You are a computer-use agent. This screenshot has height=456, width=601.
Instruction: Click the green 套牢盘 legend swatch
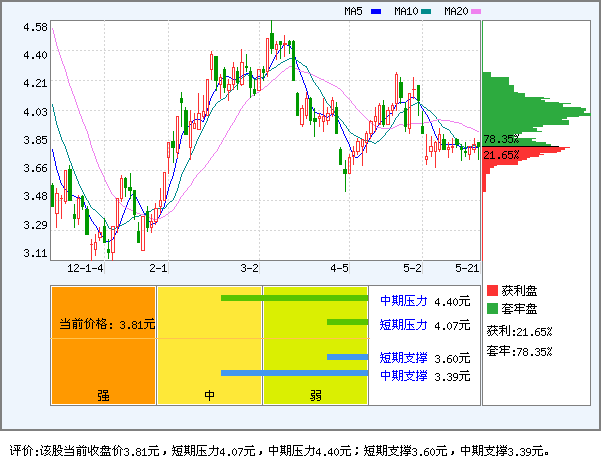click(x=492, y=308)
